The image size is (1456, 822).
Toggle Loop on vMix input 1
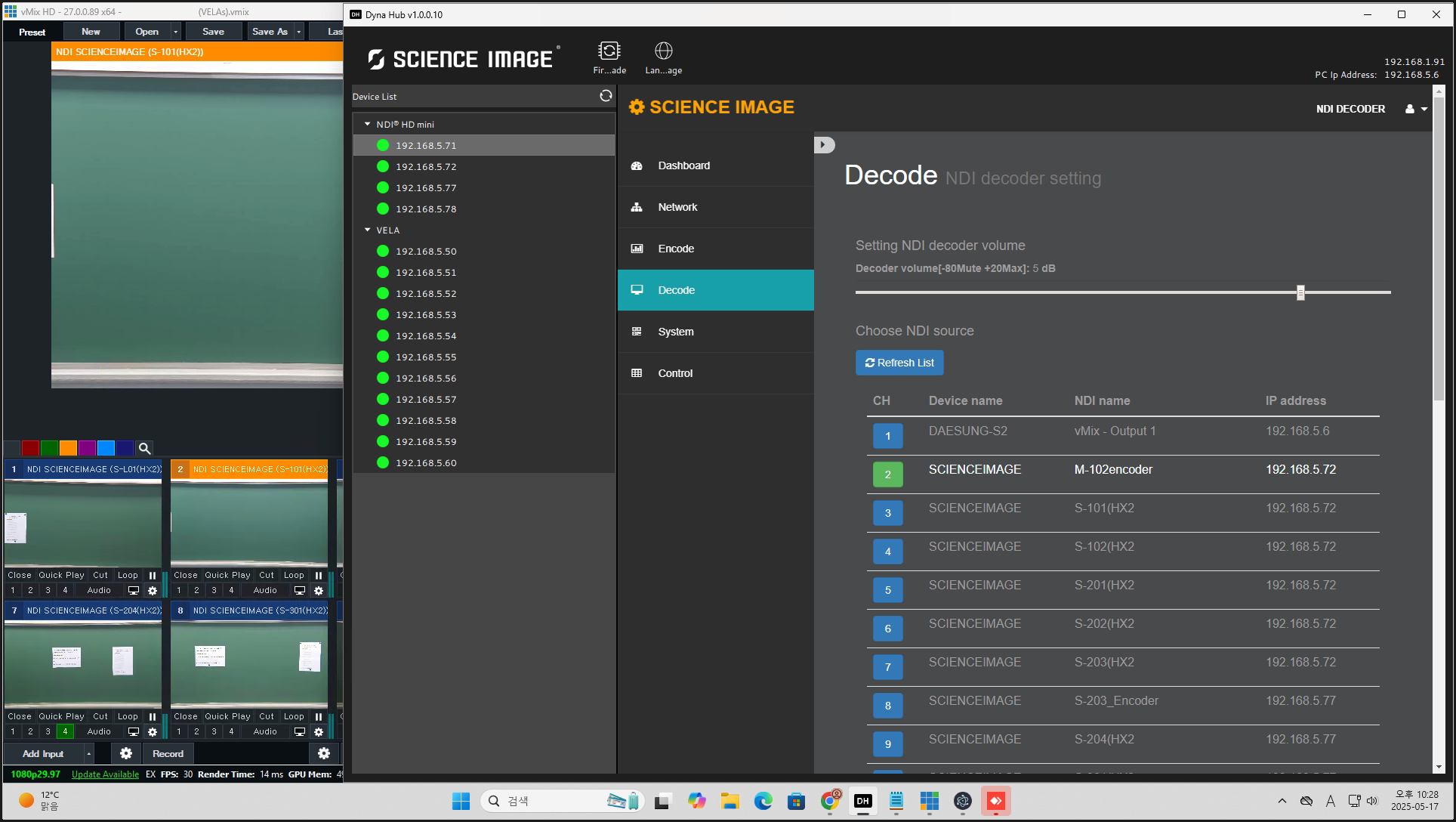click(x=128, y=575)
